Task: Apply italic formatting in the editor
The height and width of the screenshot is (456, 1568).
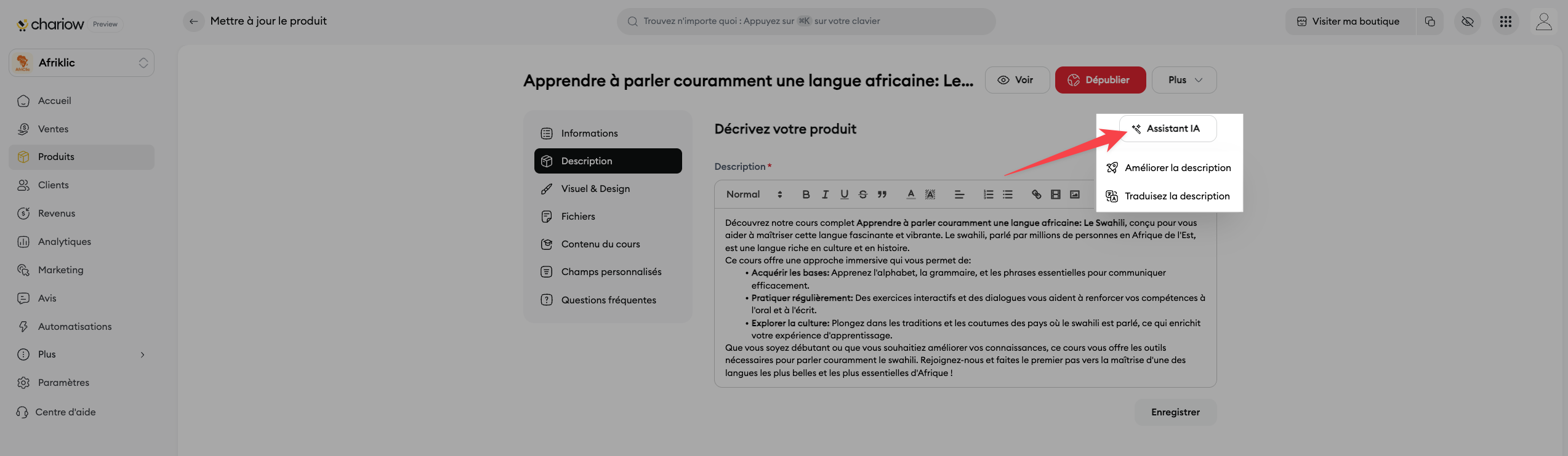Action: point(825,194)
